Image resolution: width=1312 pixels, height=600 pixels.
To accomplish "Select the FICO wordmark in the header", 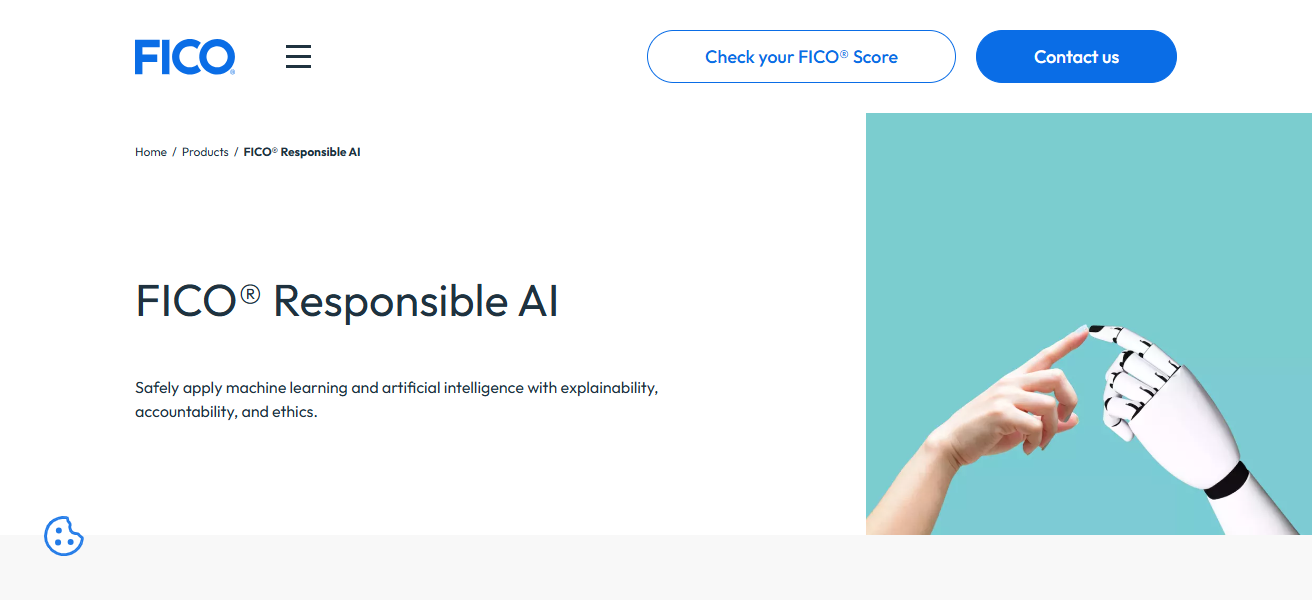I will [185, 56].
